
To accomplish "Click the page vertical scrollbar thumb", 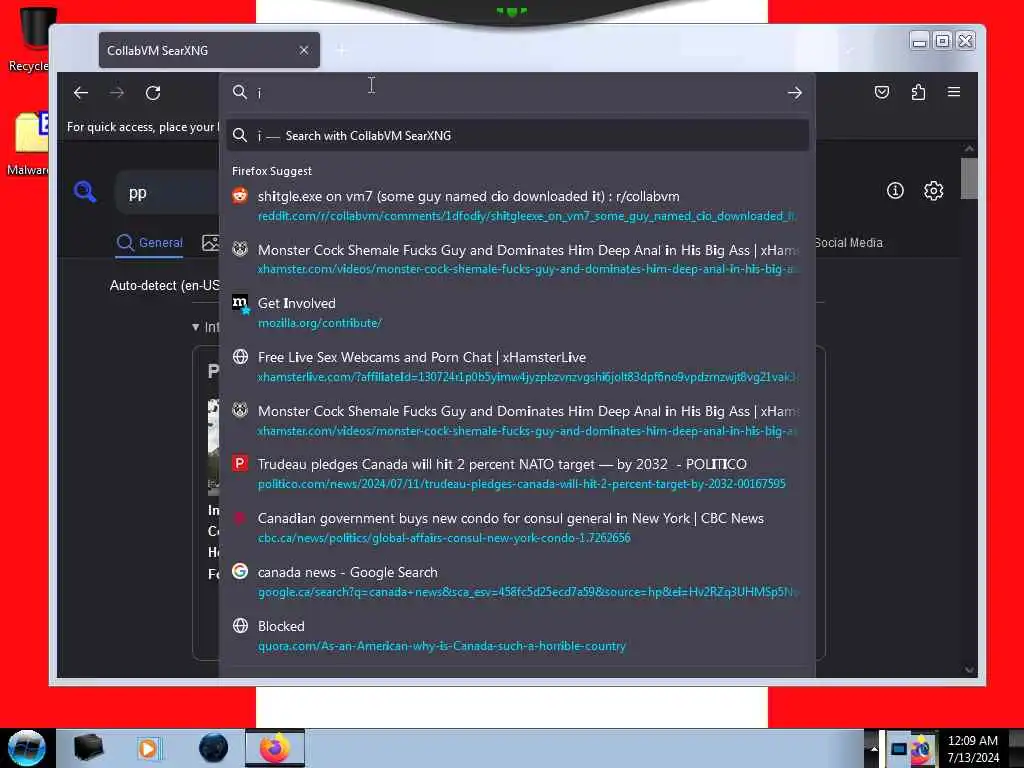I will pyautogui.click(x=969, y=178).
